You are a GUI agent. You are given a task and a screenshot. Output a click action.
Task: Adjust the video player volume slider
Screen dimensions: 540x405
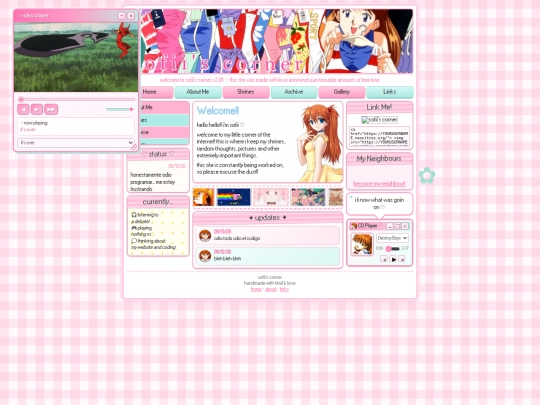pyautogui.click(x=120, y=109)
